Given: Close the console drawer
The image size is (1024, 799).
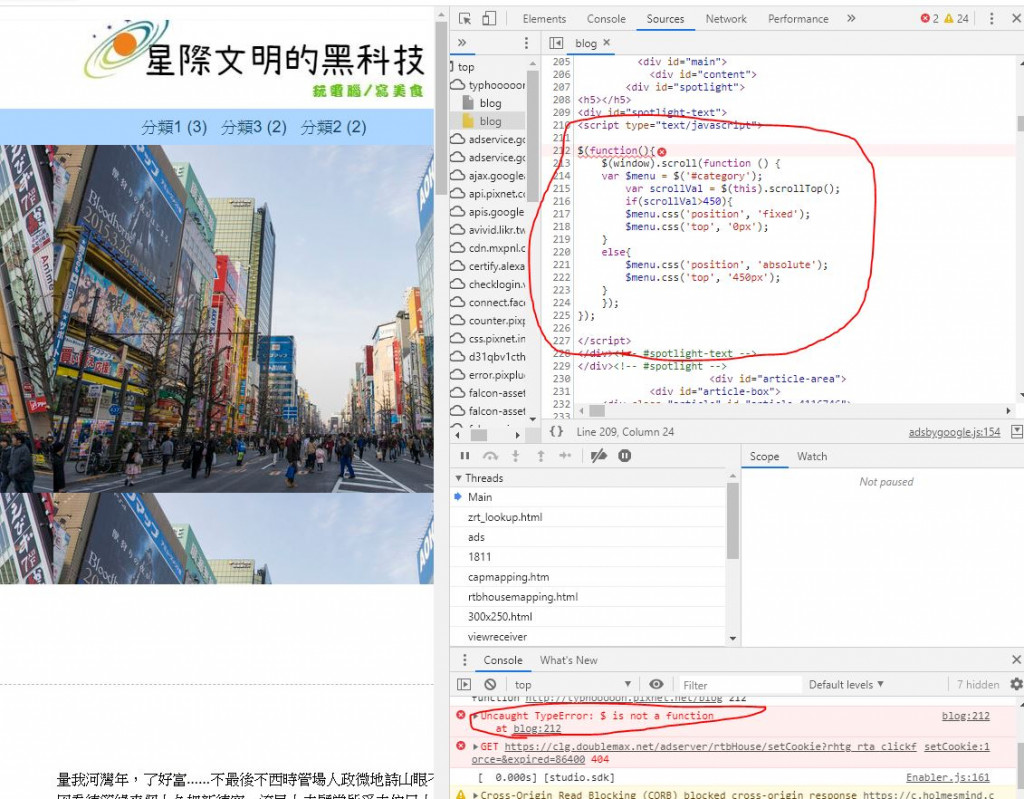Looking at the screenshot, I should pyautogui.click(x=1016, y=660).
